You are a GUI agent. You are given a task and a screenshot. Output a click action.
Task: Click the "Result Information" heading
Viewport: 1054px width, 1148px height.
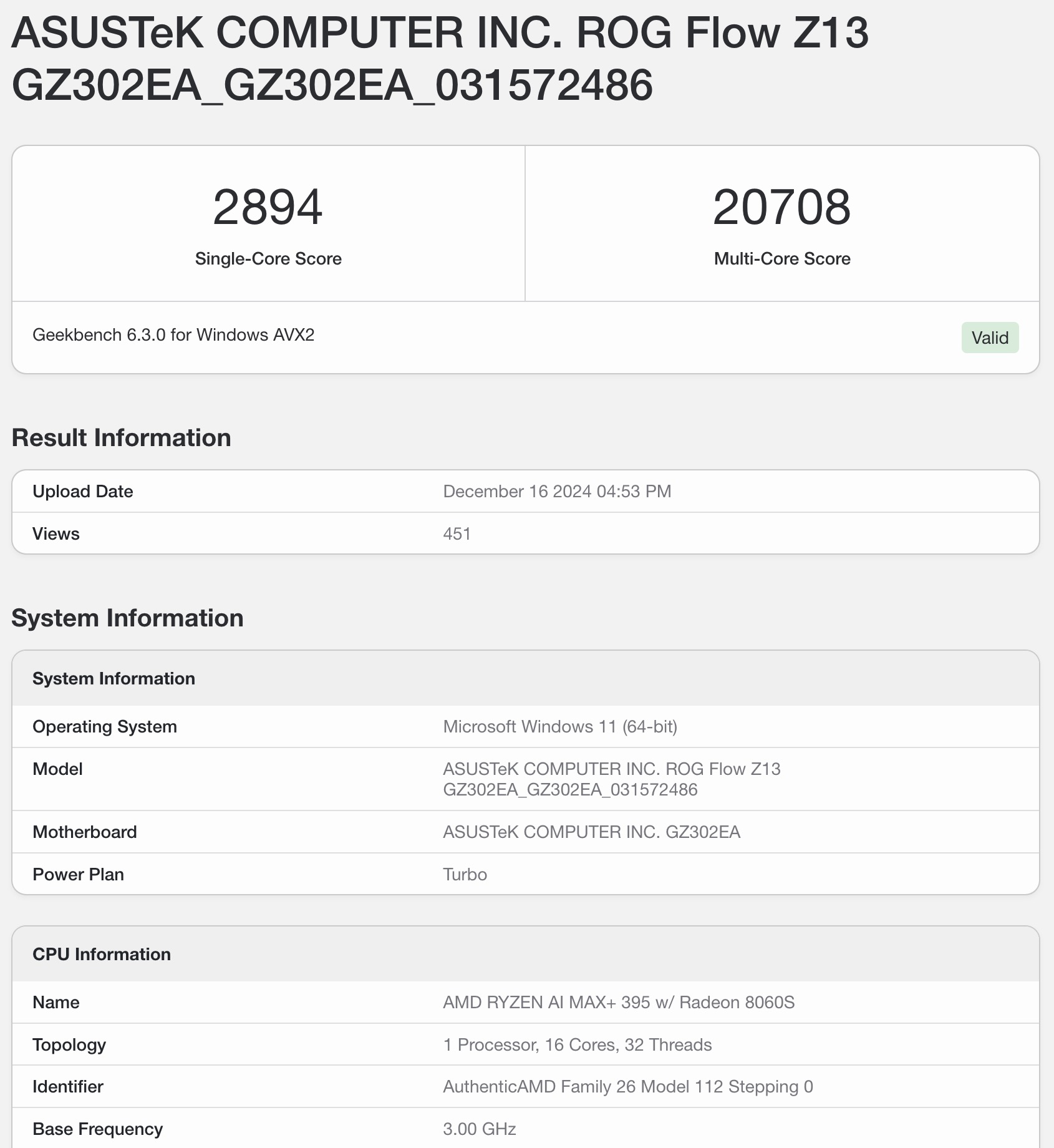tap(122, 438)
